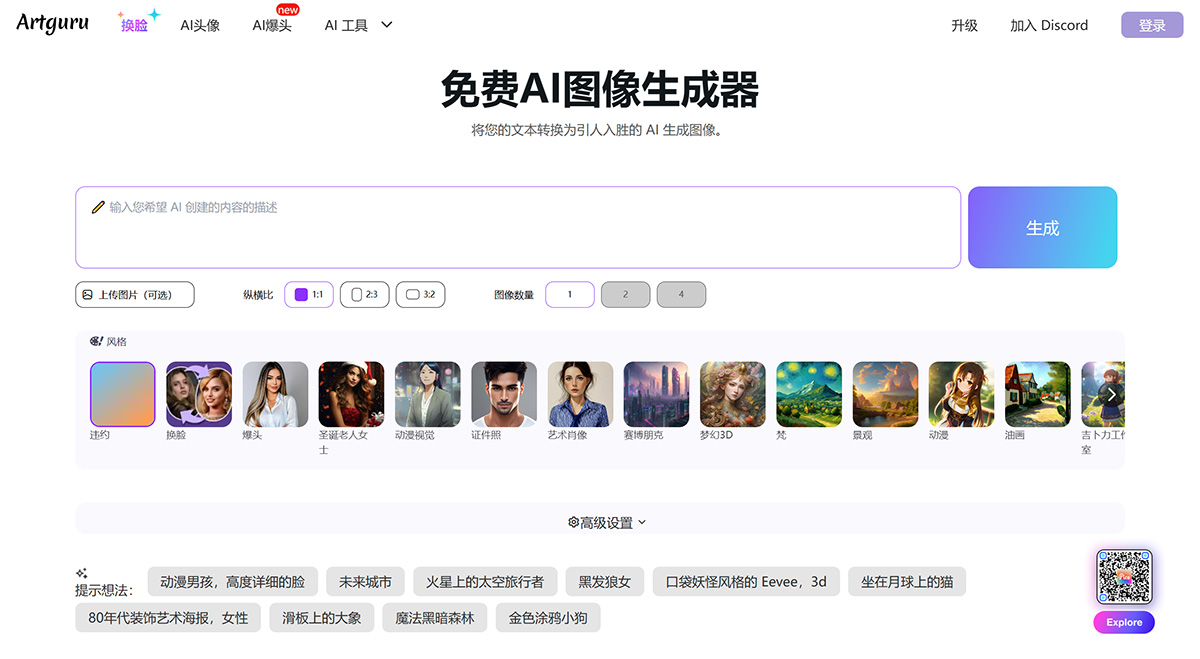Viewport: 1200px width, 659px height.
Task: Click 加入 Discord in the top bar
Action: coord(1049,25)
